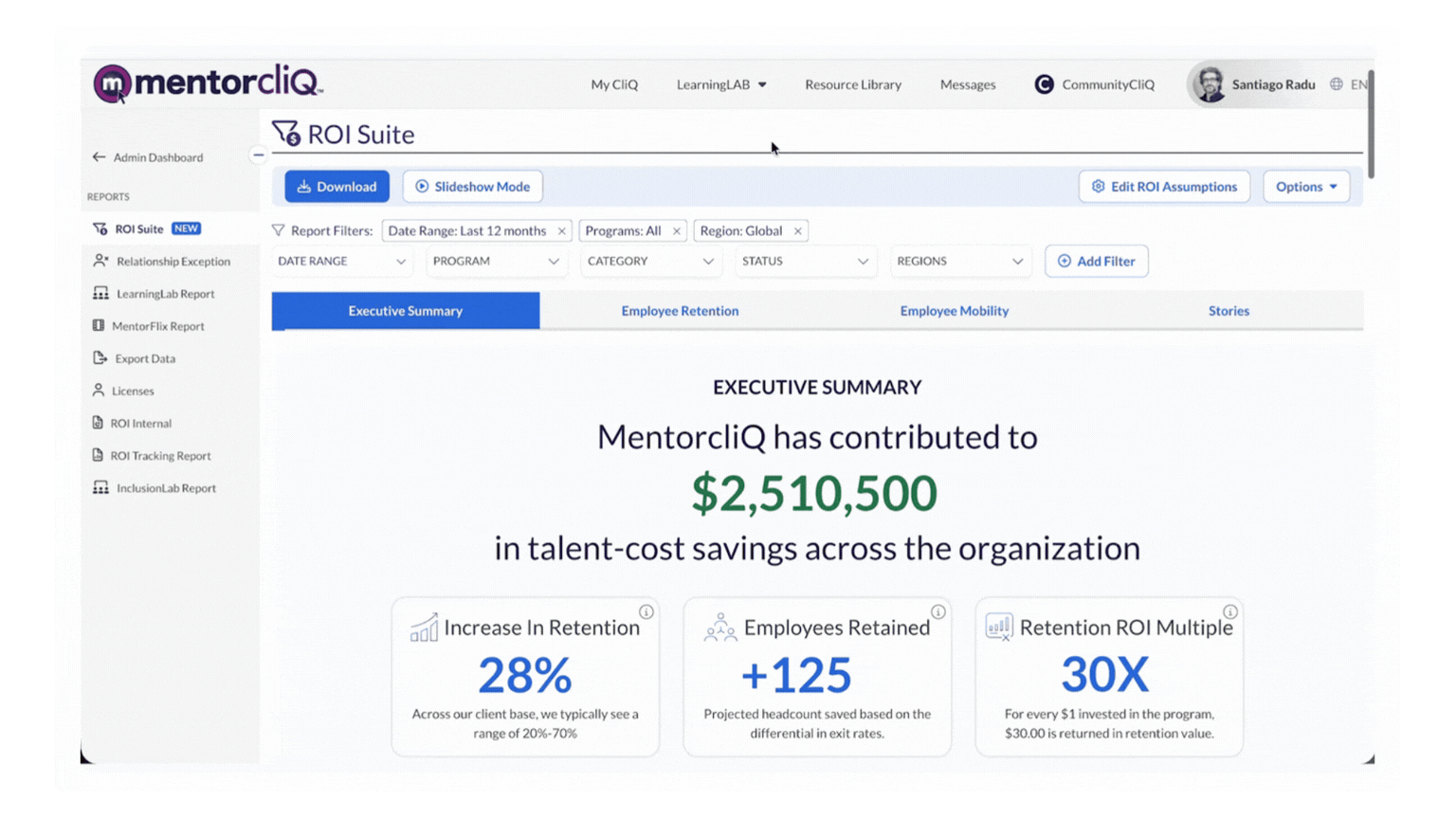
Task: Open MentorFlix Report link
Action: pyautogui.click(x=158, y=326)
